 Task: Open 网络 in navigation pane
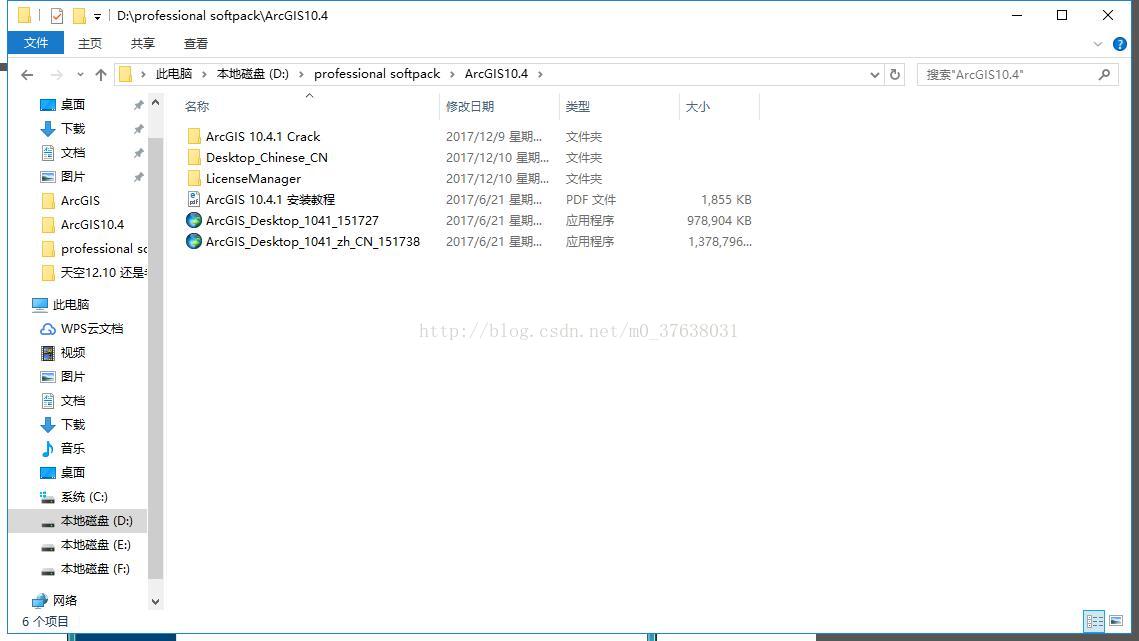[65, 600]
